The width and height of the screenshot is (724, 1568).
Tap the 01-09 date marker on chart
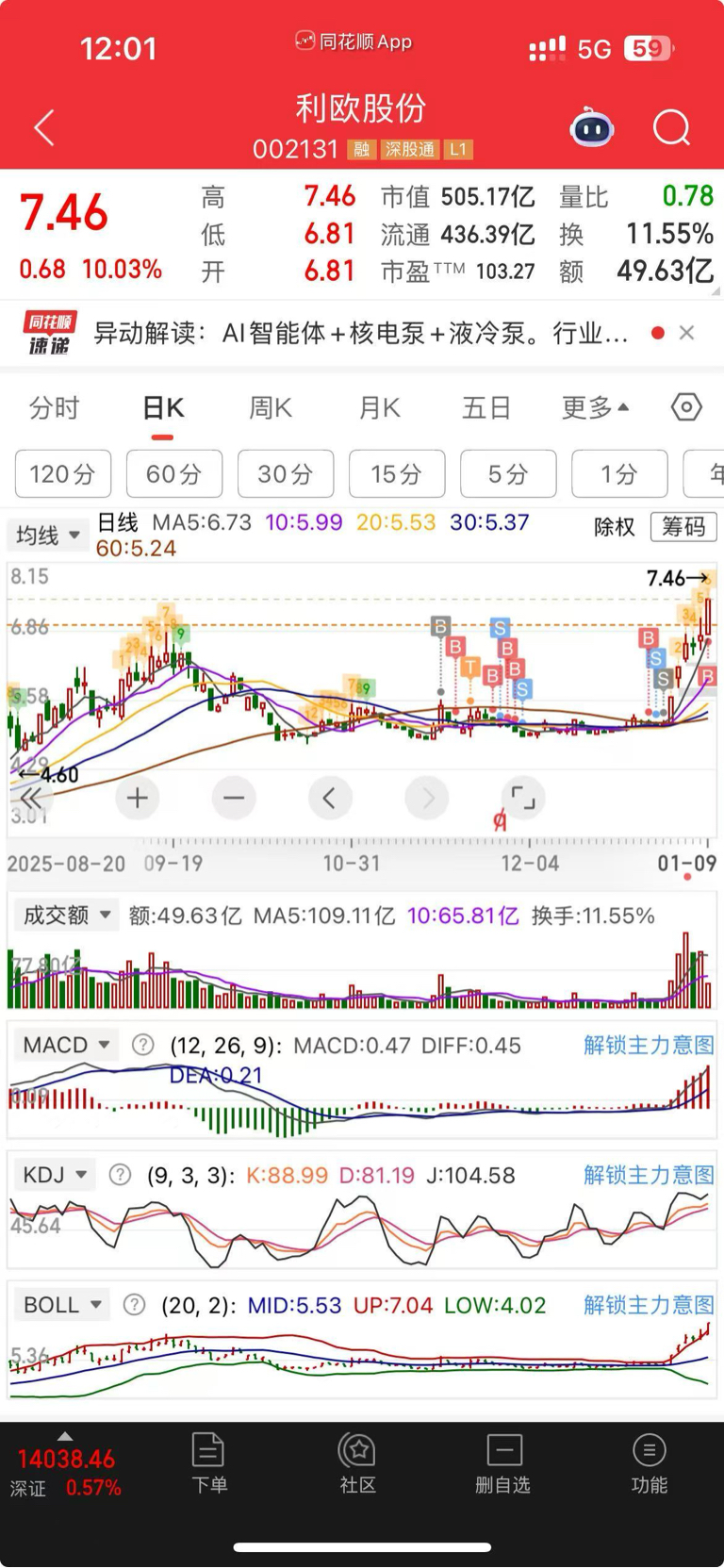(686, 863)
